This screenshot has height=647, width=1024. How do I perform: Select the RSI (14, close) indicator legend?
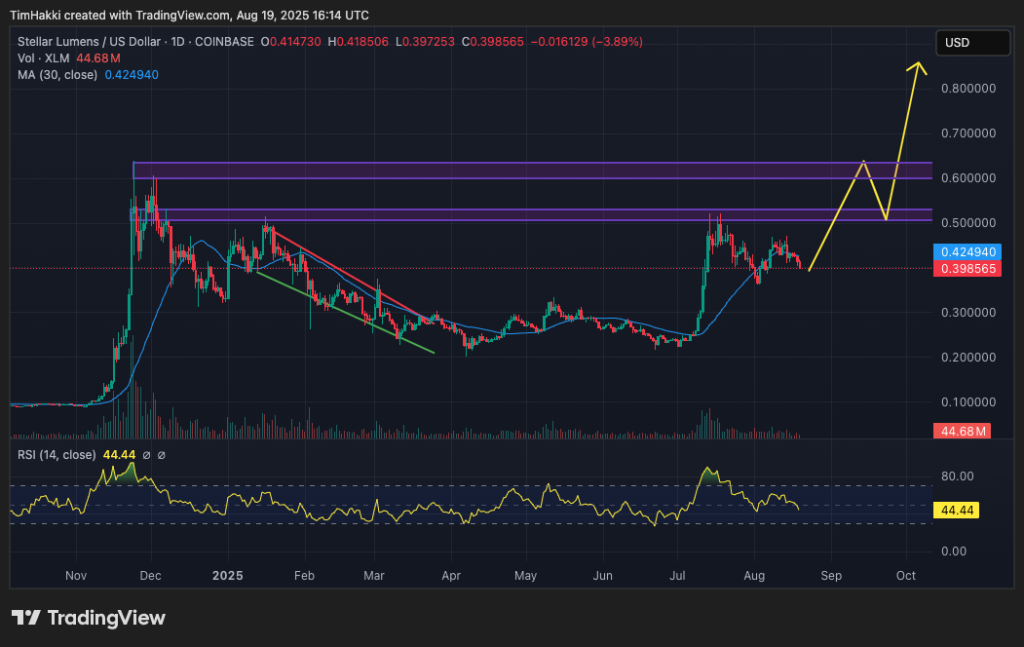pos(57,455)
